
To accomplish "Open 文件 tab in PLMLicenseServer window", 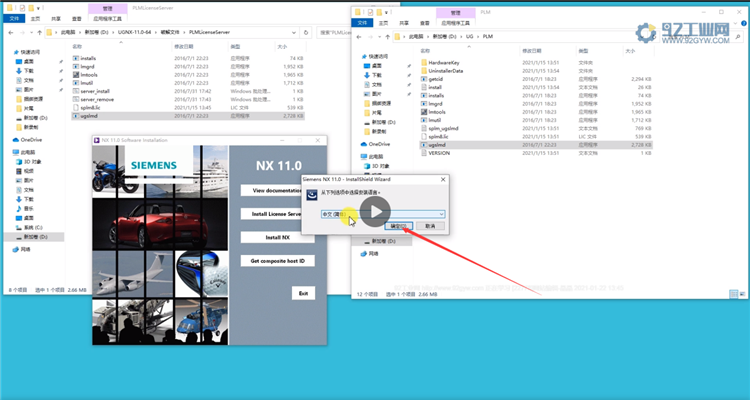I will 14,19.
